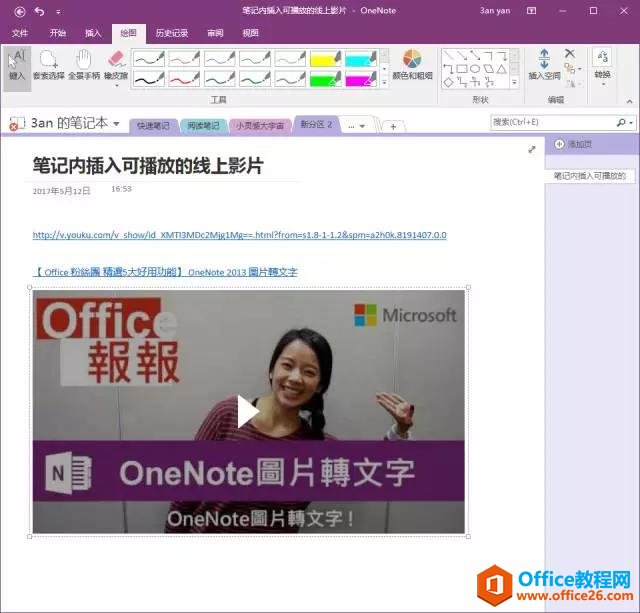Expand the eraser options arrow under 橡皮擦
This screenshot has height=613, width=640.
[116, 86]
